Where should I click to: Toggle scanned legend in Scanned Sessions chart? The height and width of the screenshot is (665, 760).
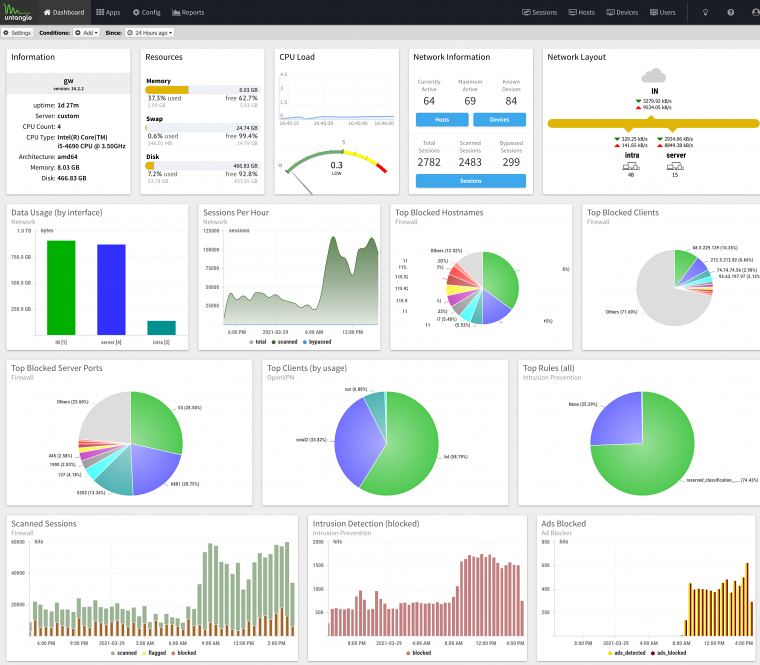point(124,653)
